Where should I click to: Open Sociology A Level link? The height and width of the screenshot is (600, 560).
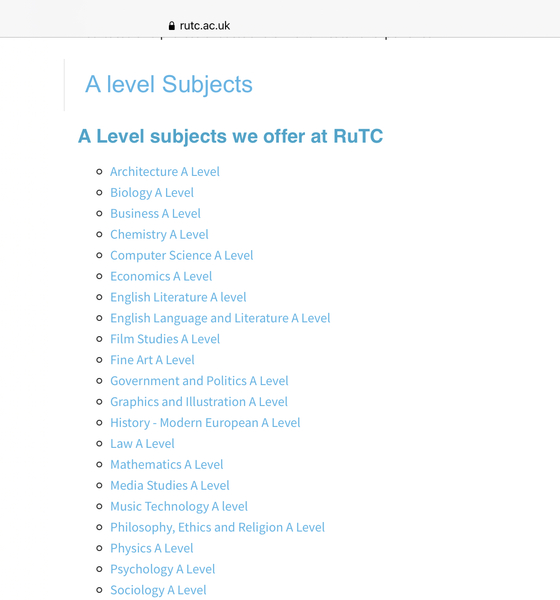(158, 590)
